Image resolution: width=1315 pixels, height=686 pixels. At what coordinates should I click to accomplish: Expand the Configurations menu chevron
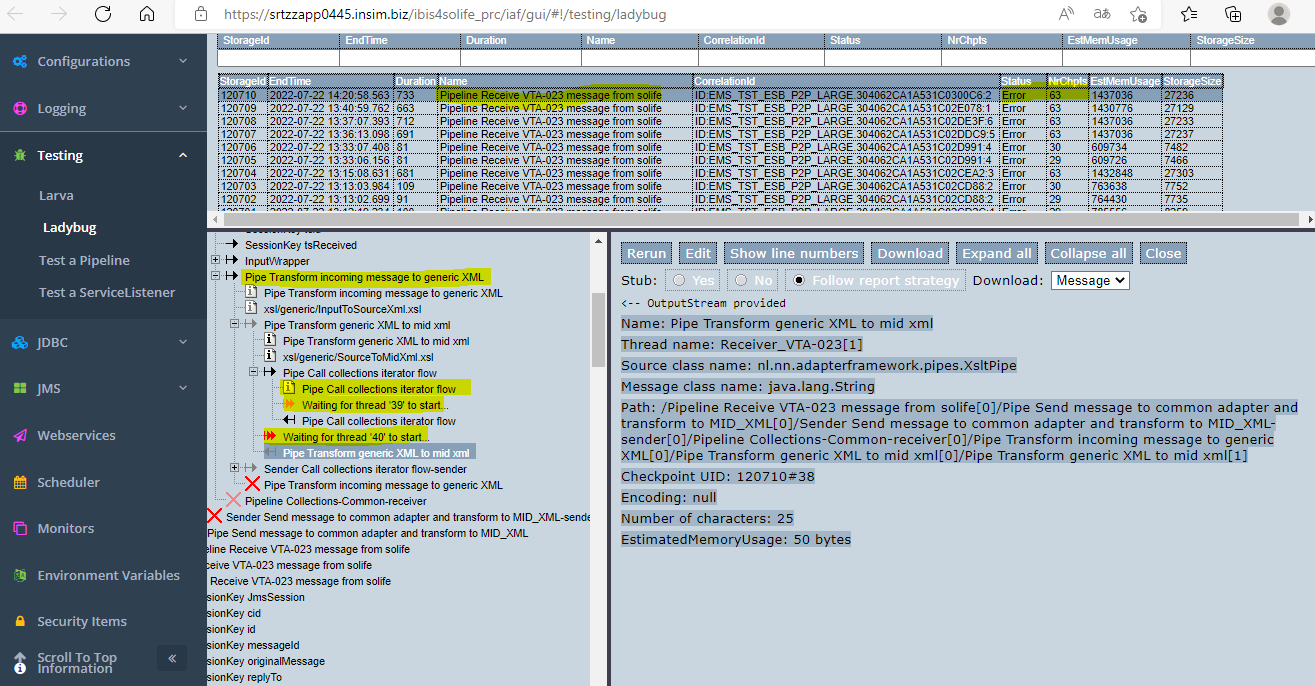[x=183, y=61]
